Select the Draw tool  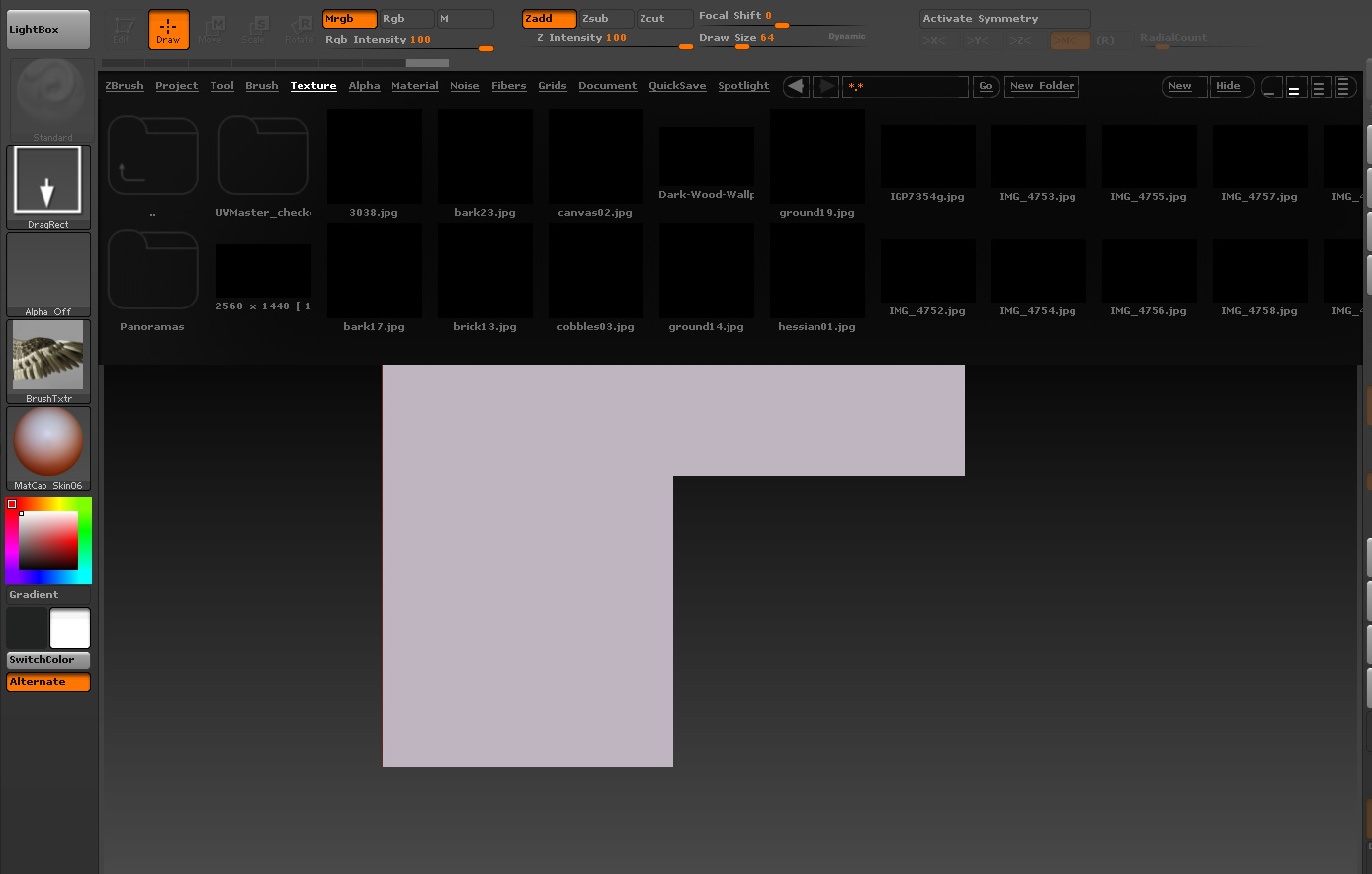pos(168,29)
